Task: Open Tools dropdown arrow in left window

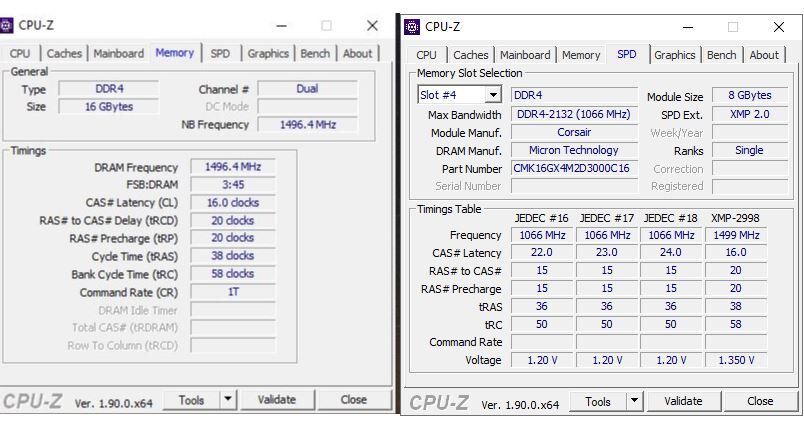Action: click(228, 399)
